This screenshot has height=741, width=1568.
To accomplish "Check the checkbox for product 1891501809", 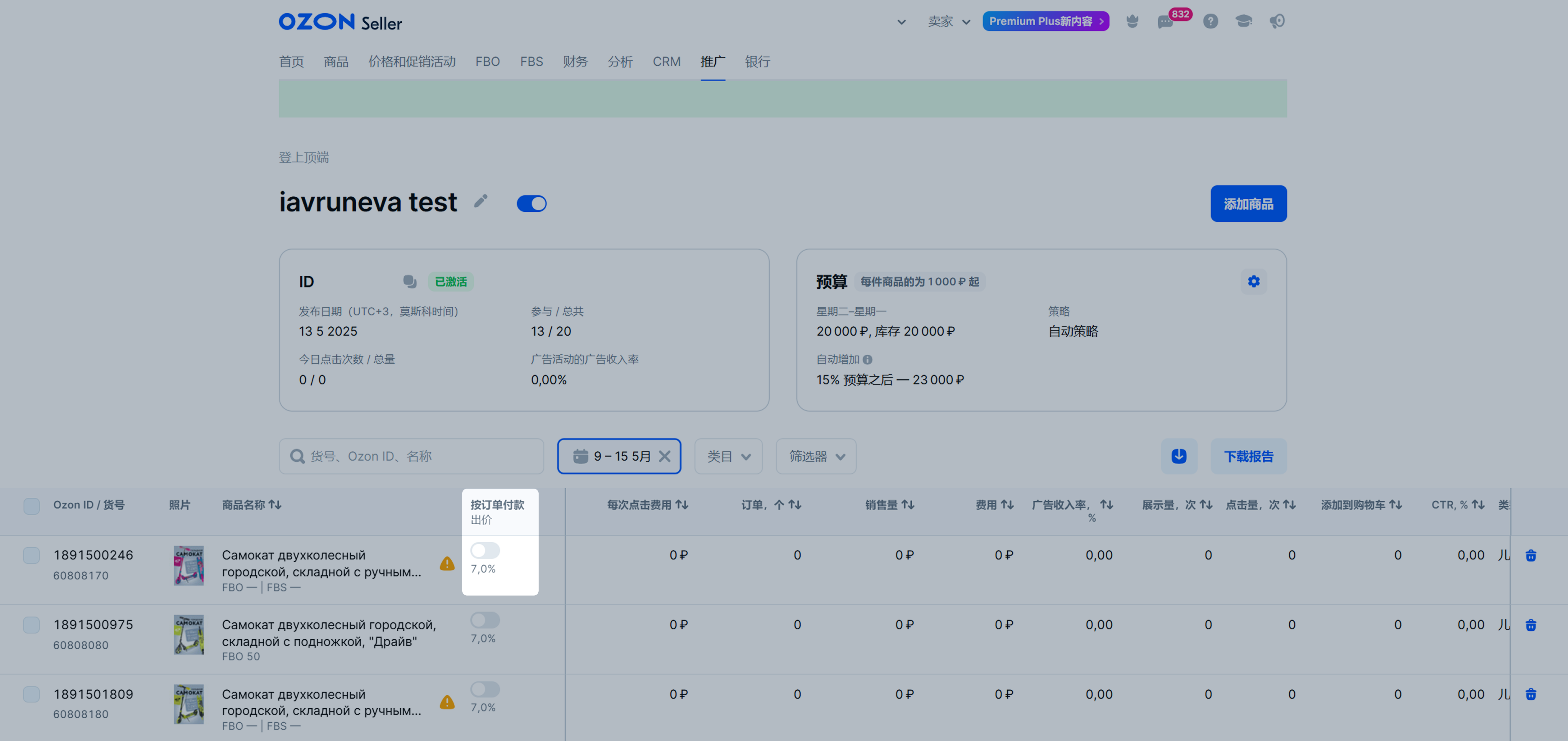I will [x=32, y=694].
